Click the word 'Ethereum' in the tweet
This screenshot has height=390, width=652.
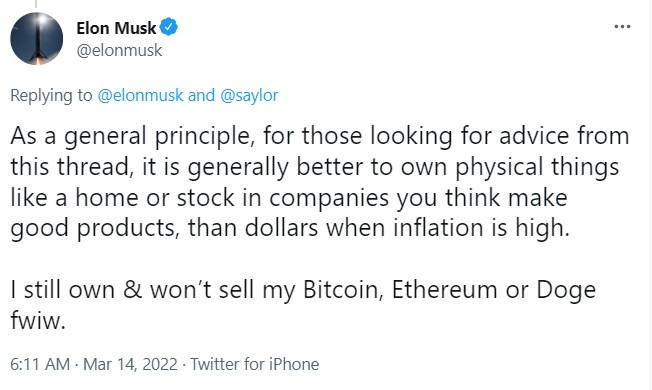[445, 289]
